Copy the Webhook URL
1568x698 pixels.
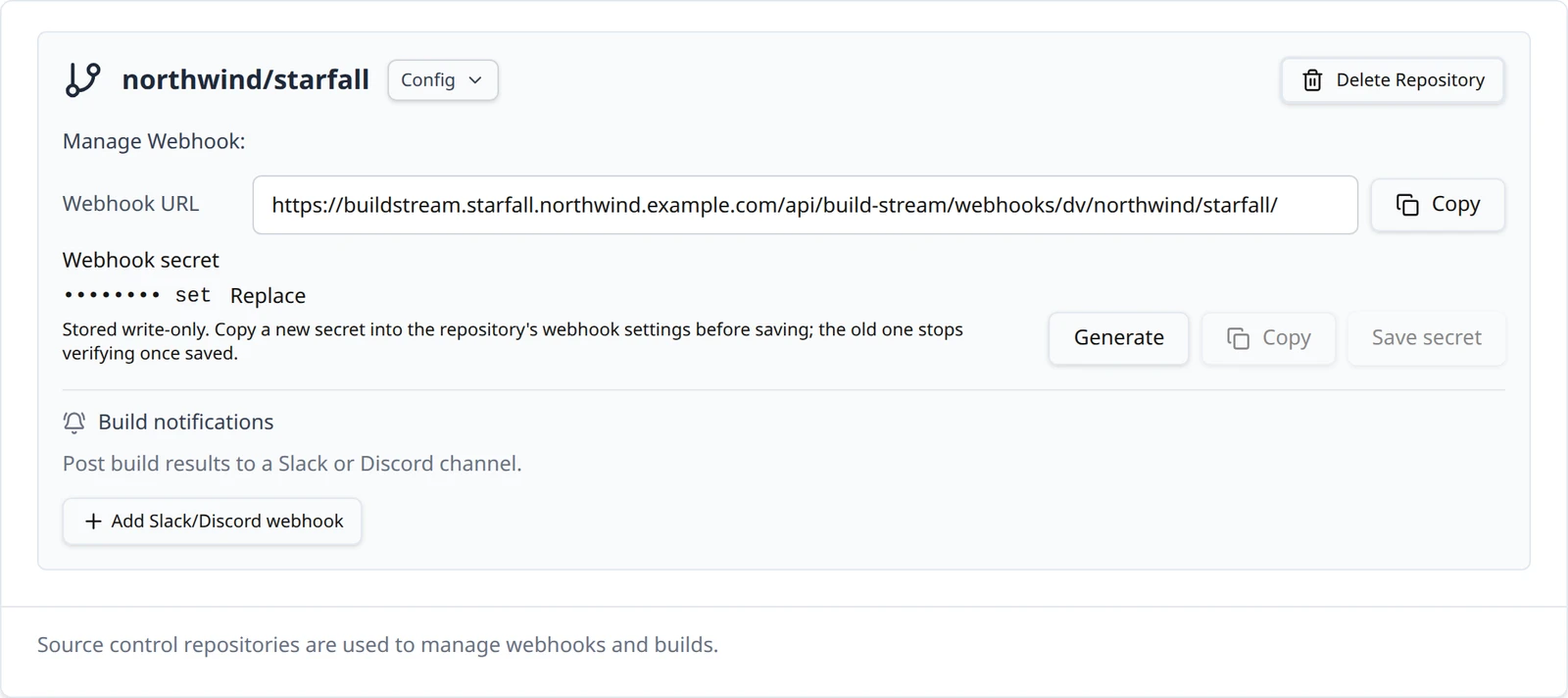click(1438, 205)
